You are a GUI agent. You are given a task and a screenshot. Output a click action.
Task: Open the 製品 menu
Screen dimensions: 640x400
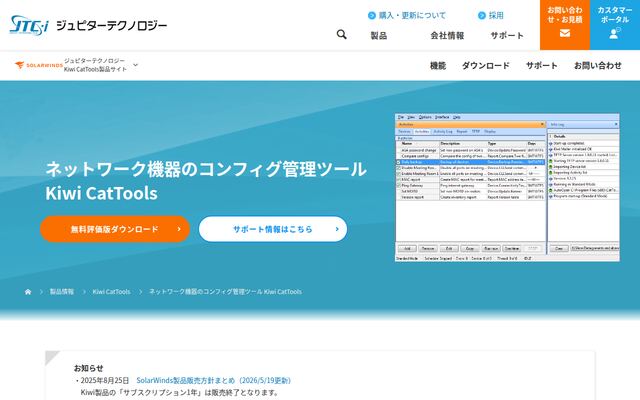pyautogui.click(x=378, y=36)
